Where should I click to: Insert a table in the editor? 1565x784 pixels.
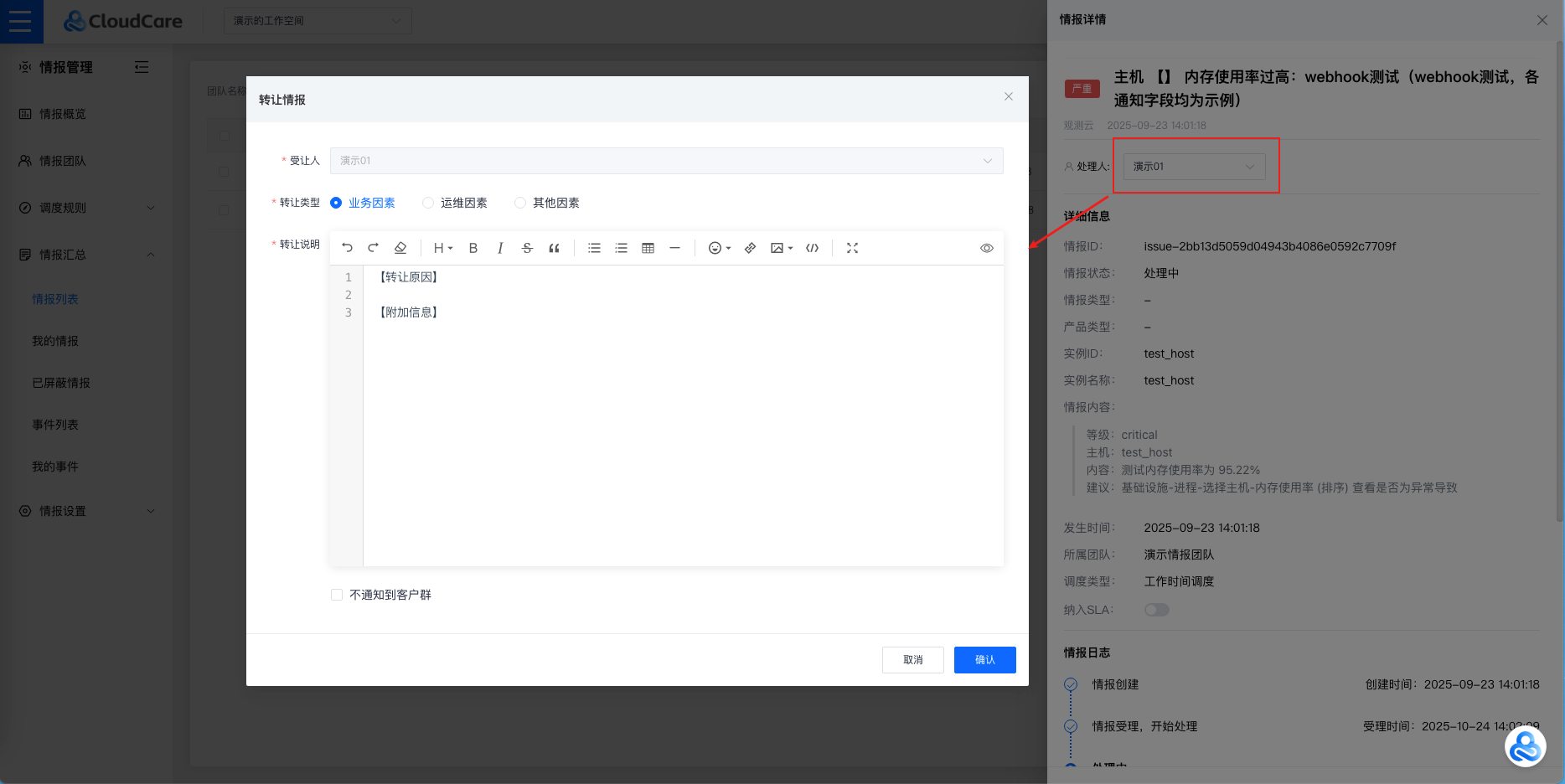click(x=648, y=248)
